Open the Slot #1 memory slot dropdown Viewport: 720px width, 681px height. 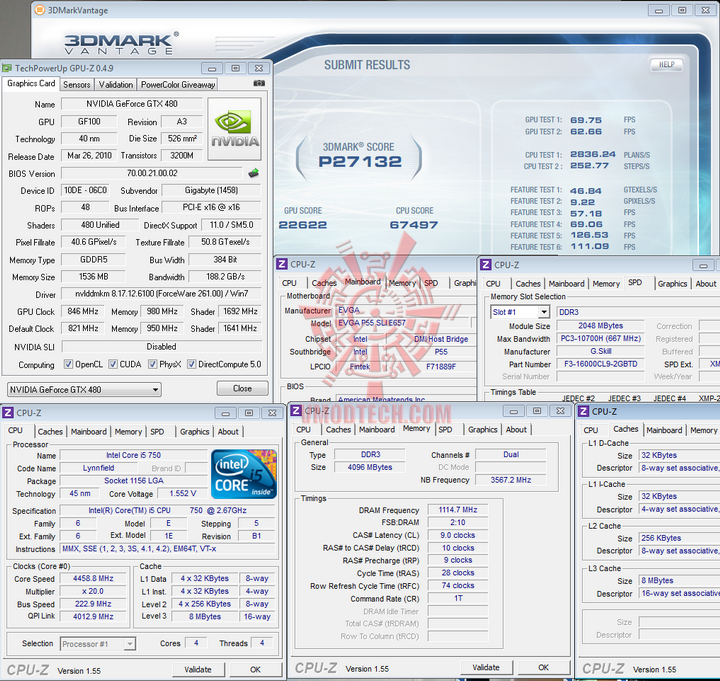(520, 312)
